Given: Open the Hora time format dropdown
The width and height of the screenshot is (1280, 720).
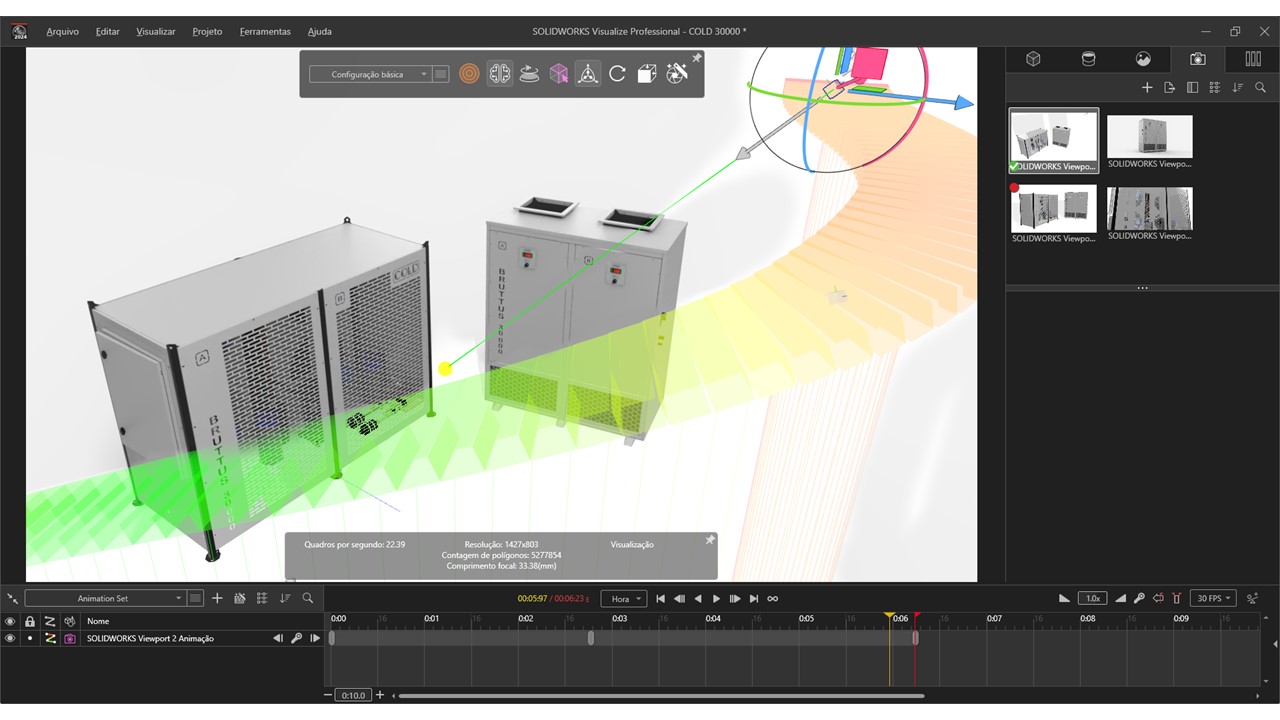Looking at the screenshot, I should [624, 599].
